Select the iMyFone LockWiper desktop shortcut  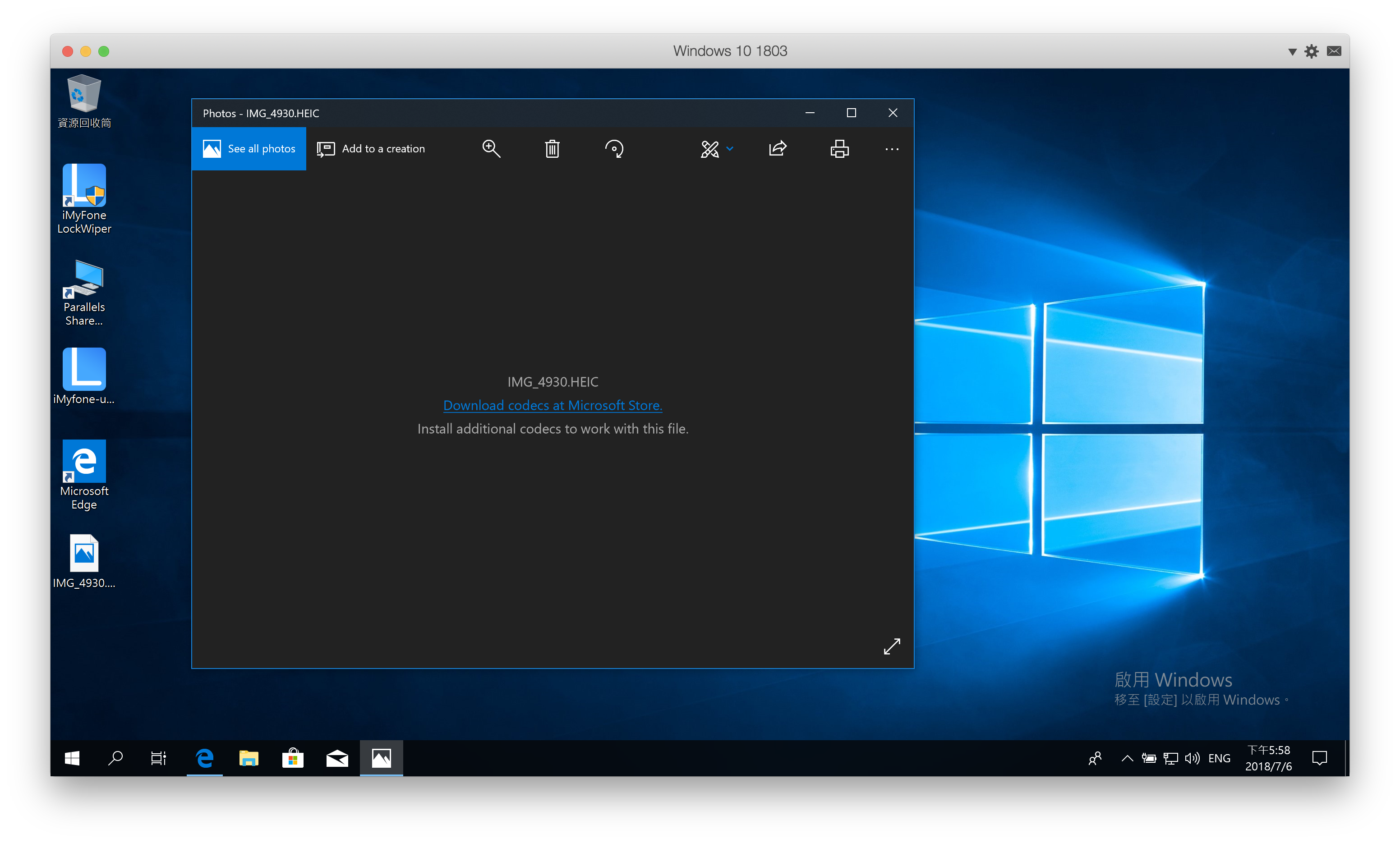coord(84,200)
